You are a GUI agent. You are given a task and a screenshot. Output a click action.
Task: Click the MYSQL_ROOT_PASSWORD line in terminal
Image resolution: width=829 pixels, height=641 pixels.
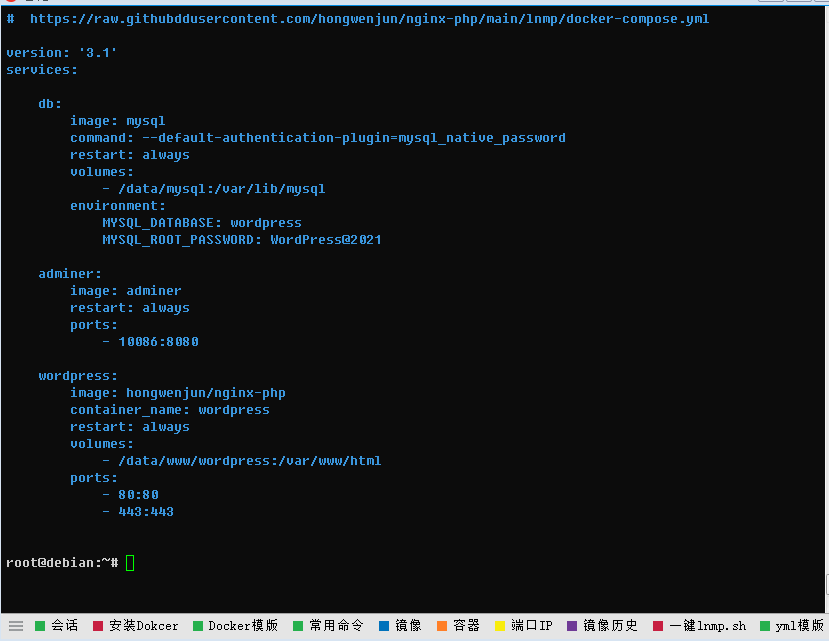(x=241, y=240)
